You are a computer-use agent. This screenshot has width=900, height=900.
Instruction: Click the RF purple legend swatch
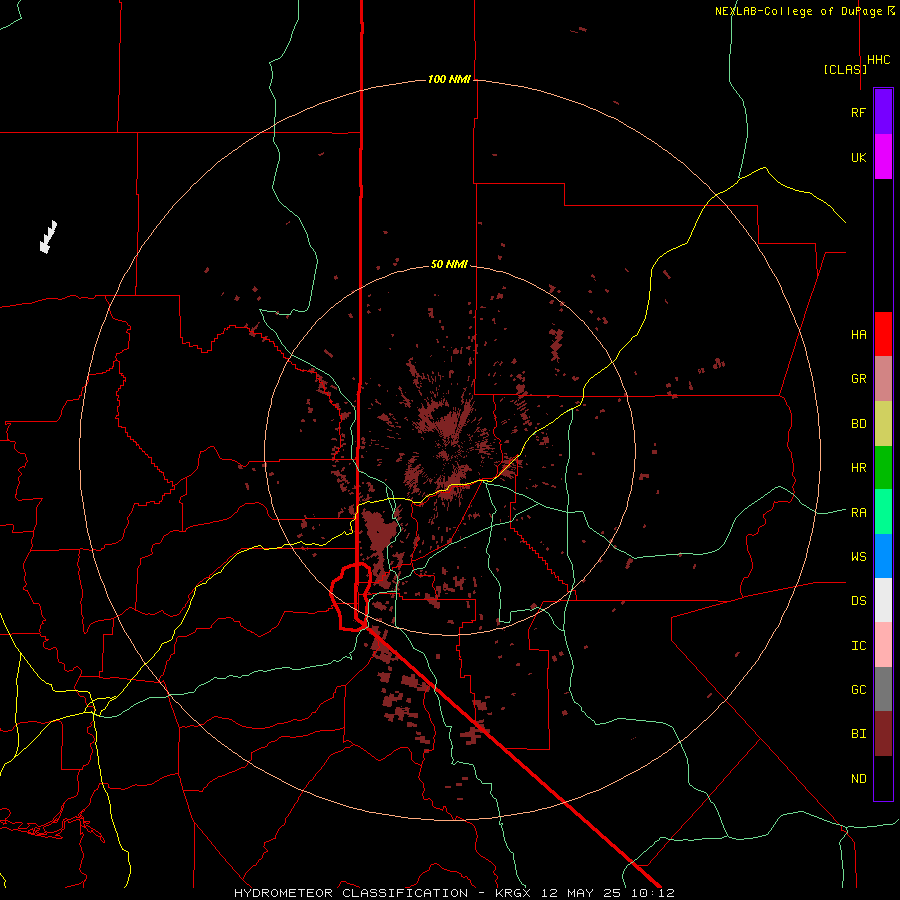pyautogui.click(x=883, y=112)
